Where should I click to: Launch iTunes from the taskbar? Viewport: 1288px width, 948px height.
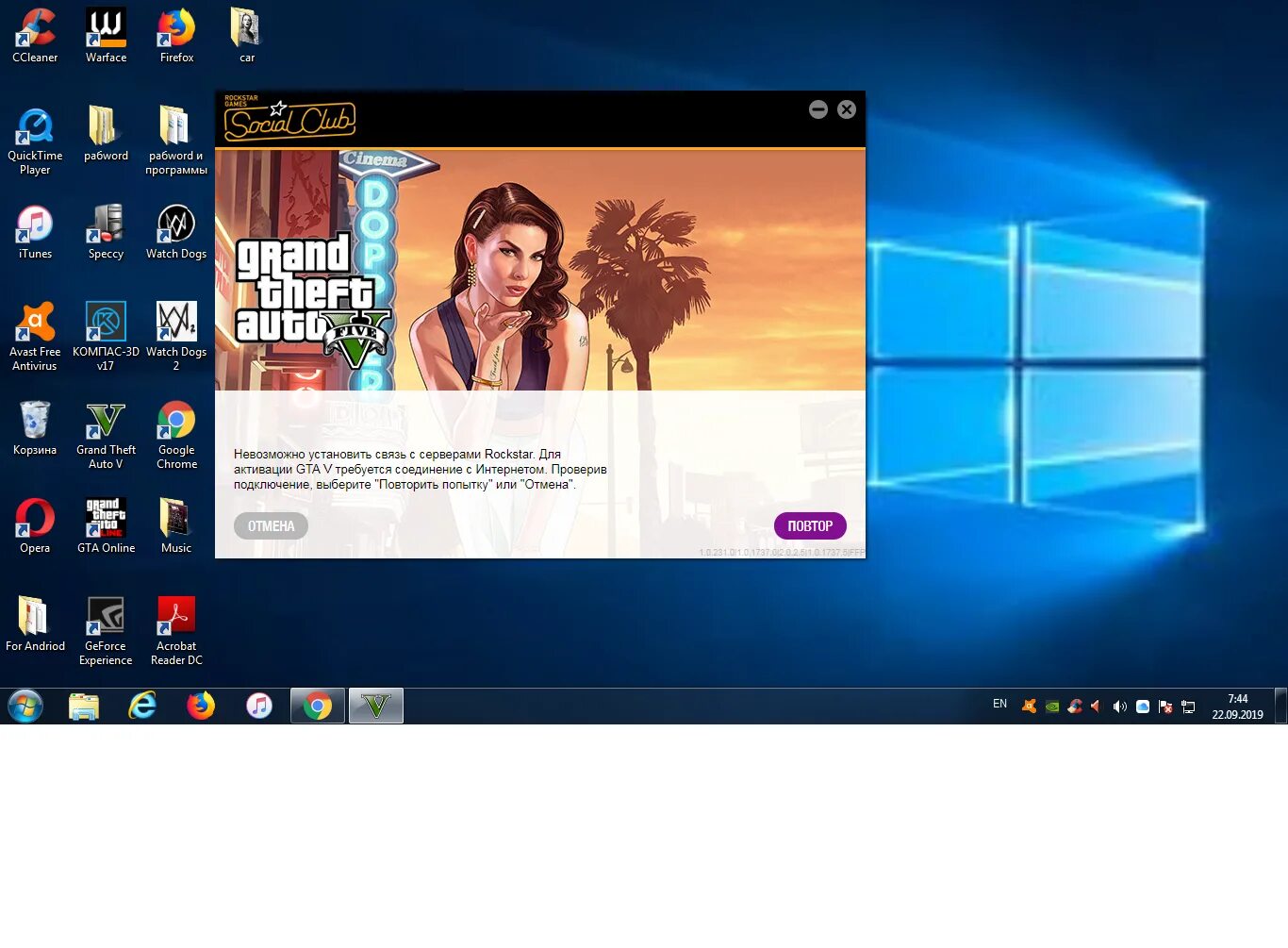pyautogui.click(x=259, y=706)
